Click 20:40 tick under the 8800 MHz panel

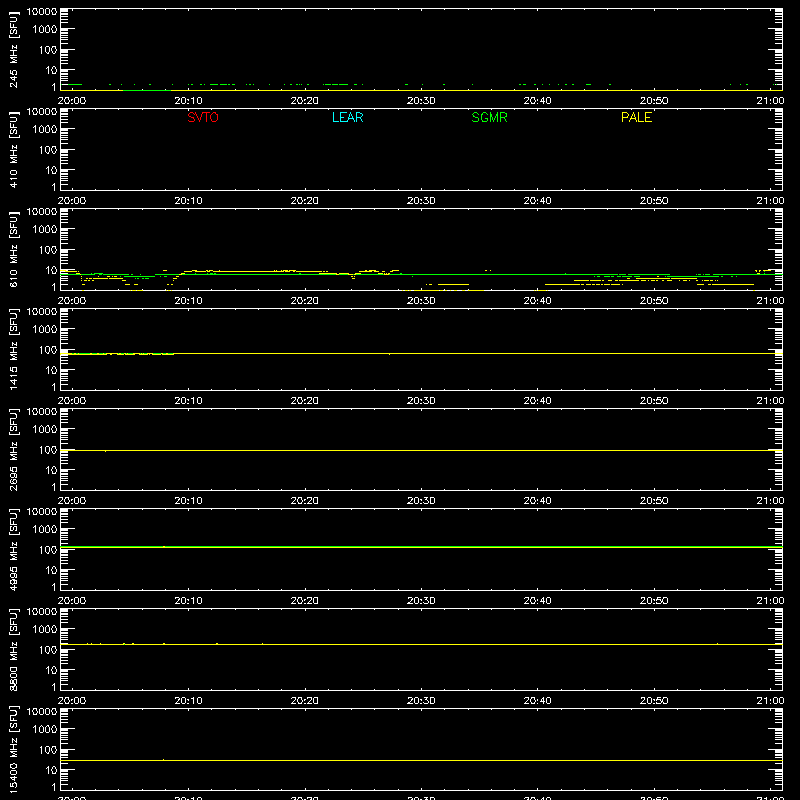(537, 701)
